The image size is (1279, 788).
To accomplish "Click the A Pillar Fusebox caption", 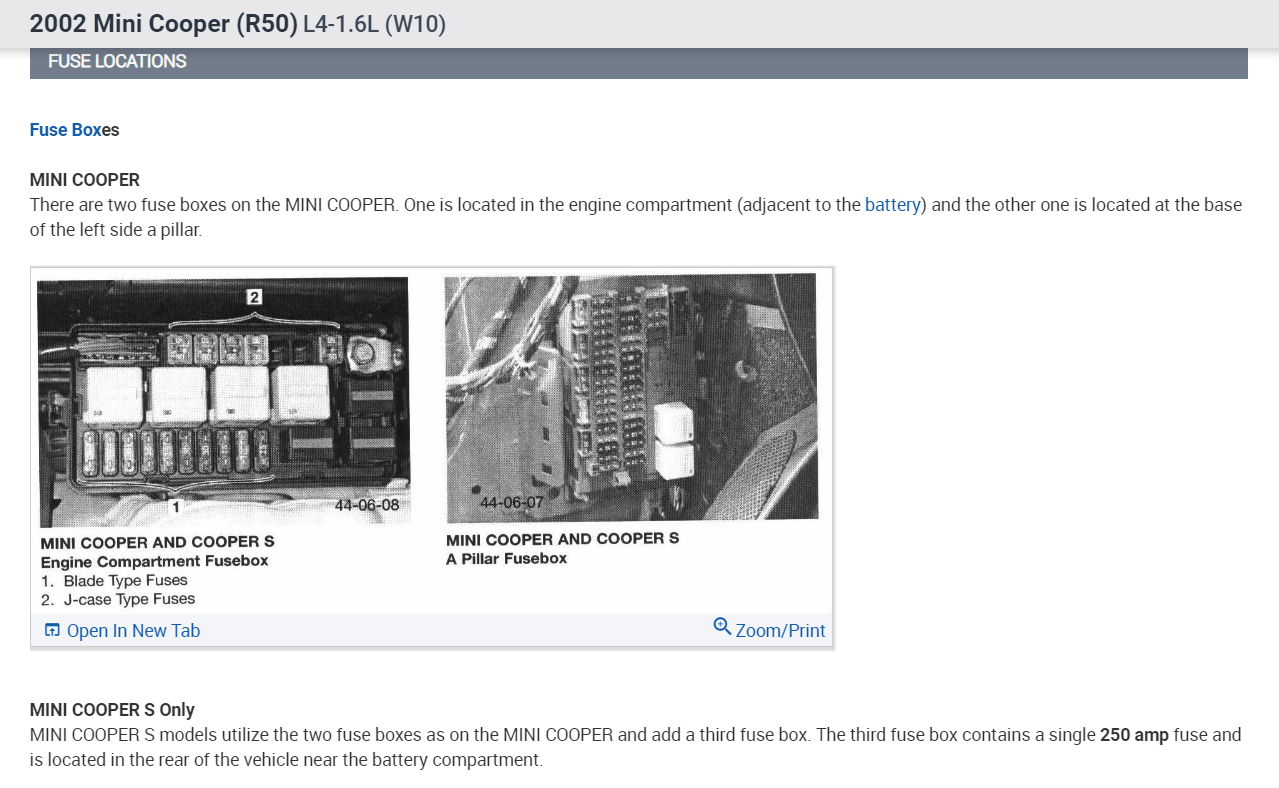I will pyautogui.click(x=506, y=558).
